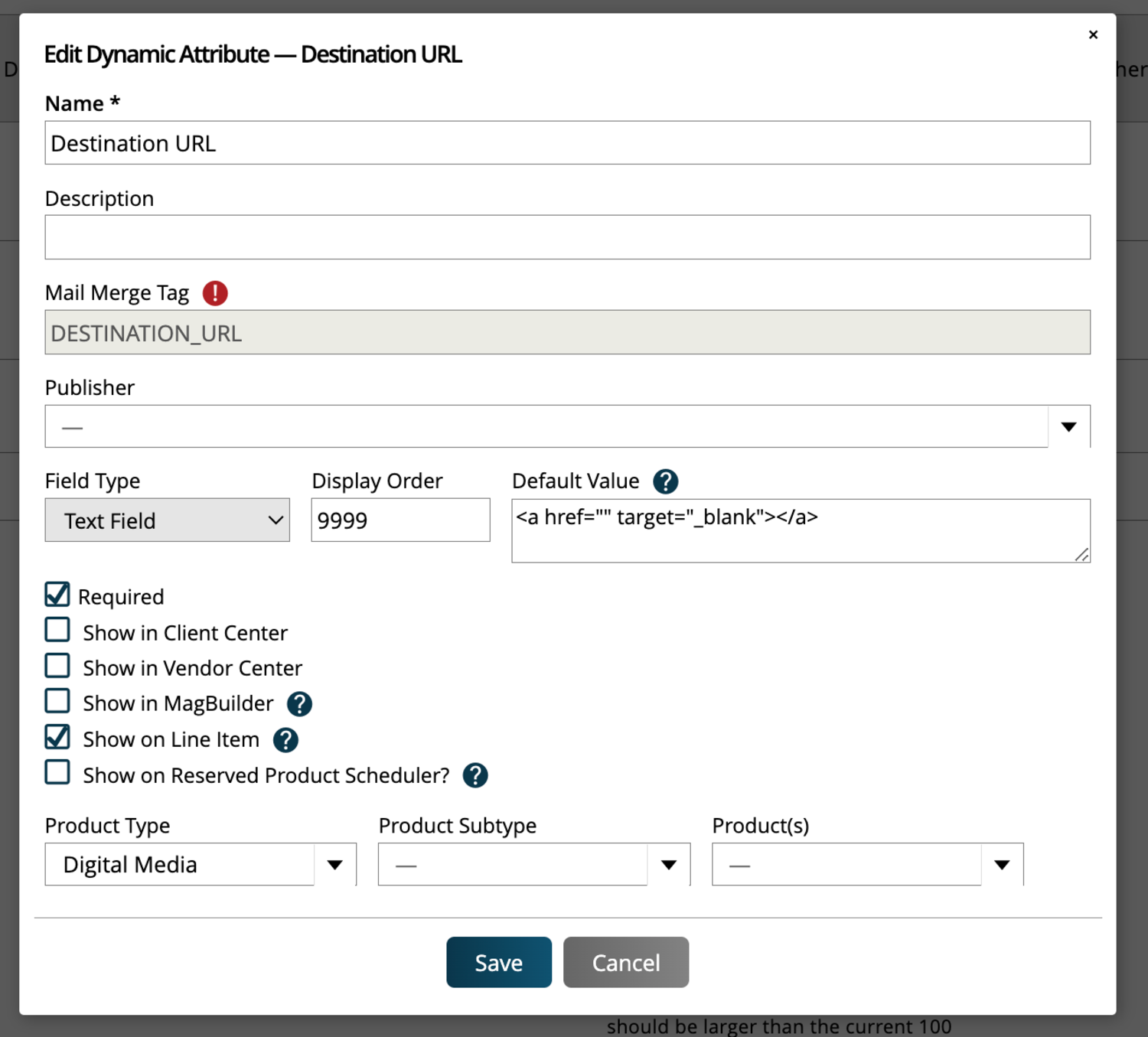1148x1037 pixels.
Task: Tick the Show in MagBuilder checkbox
Action: coord(57,701)
